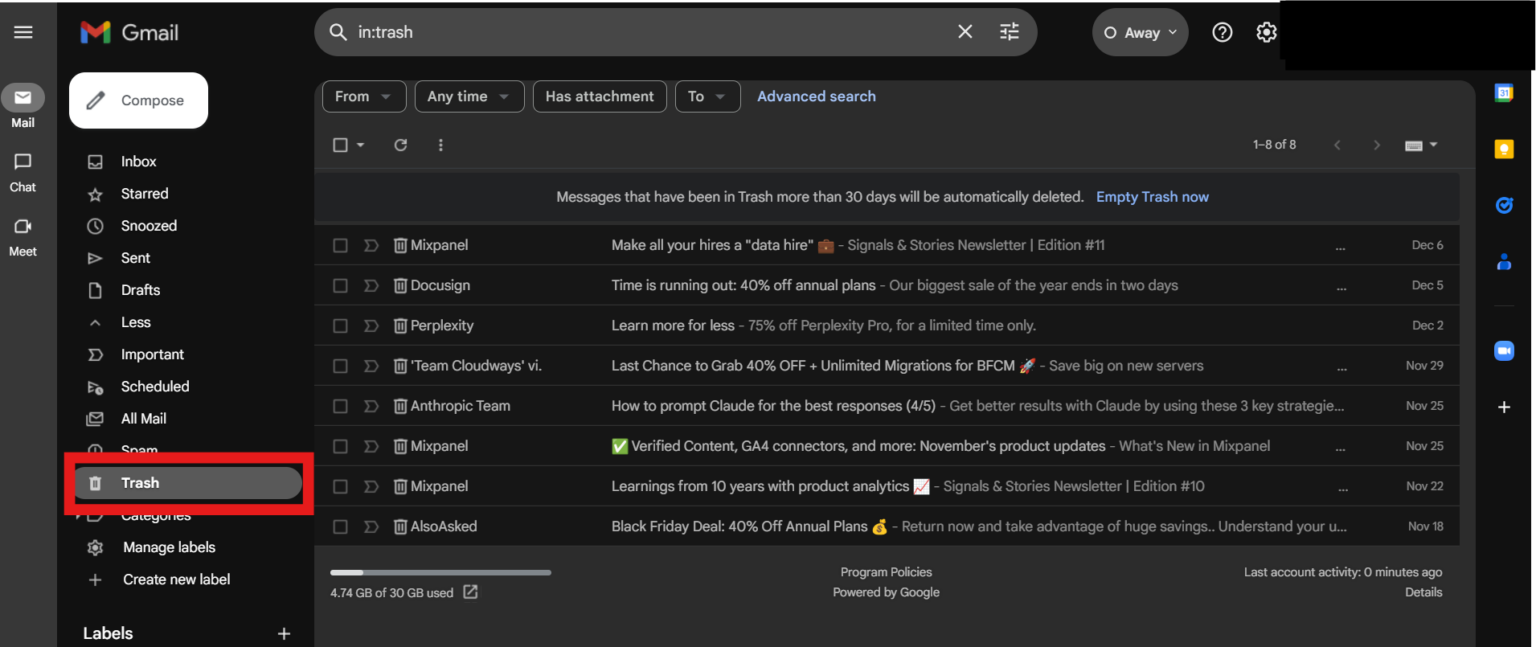Select the checkbox on the Anthropic Team email
The image size is (1536, 647).
point(340,405)
